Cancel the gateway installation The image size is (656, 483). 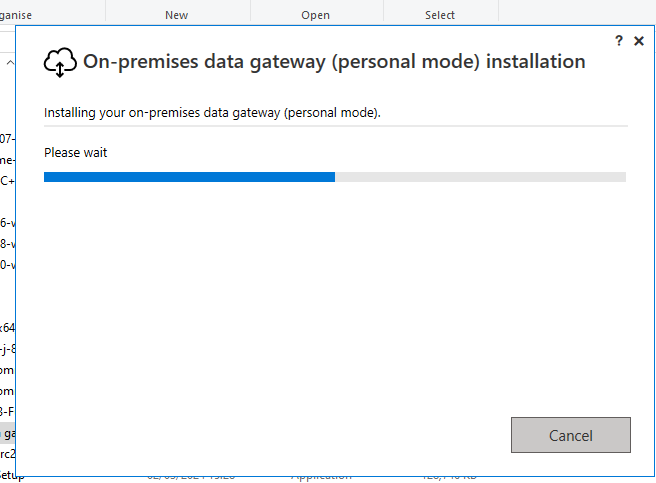coord(571,435)
